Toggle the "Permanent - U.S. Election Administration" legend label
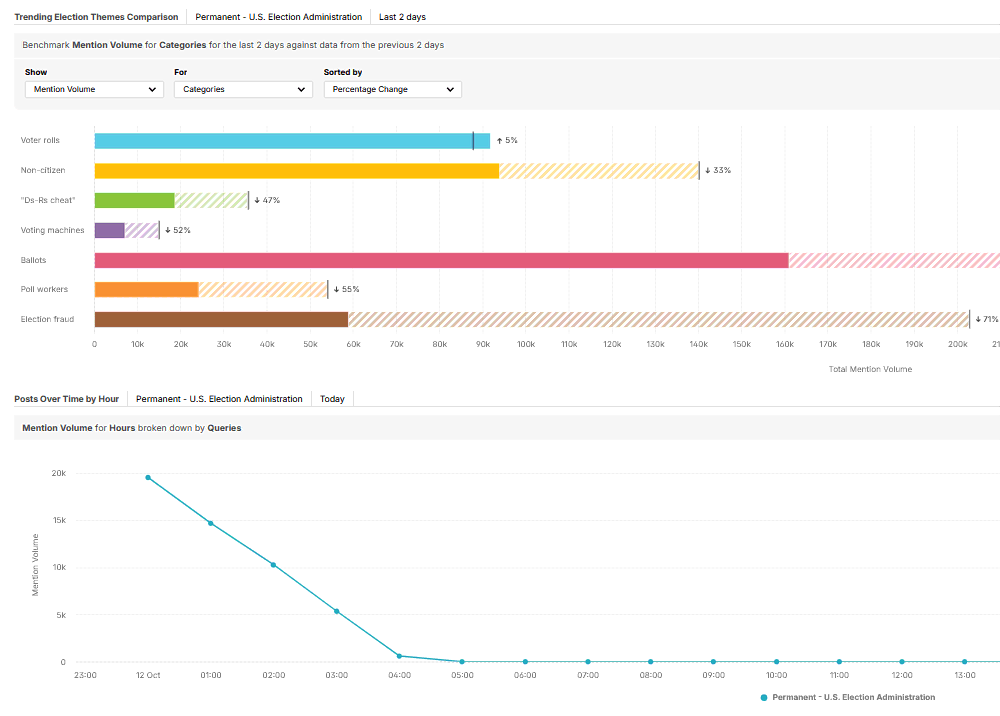 coord(853,697)
